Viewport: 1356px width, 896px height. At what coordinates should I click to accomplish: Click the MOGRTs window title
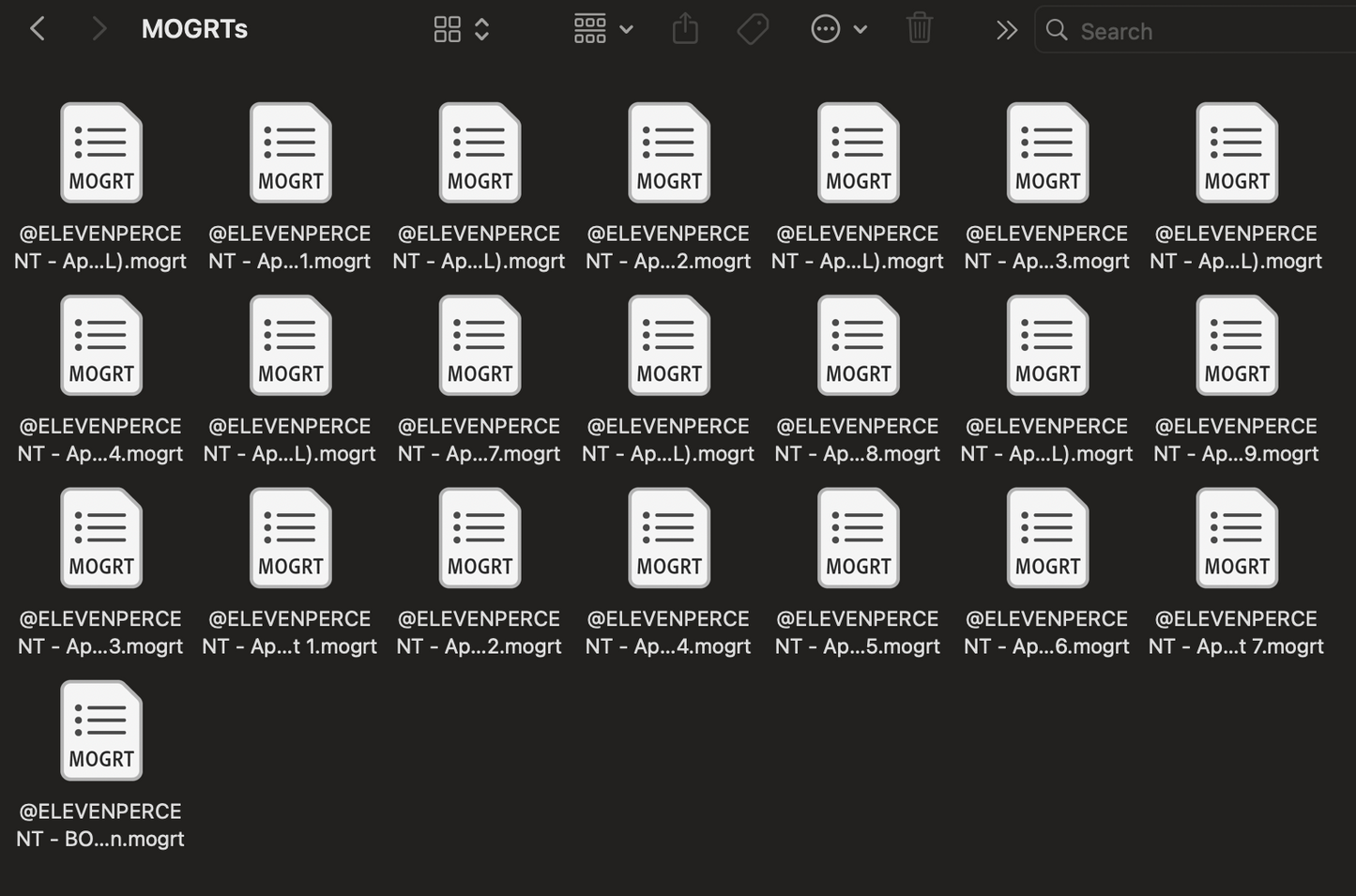[x=194, y=28]
